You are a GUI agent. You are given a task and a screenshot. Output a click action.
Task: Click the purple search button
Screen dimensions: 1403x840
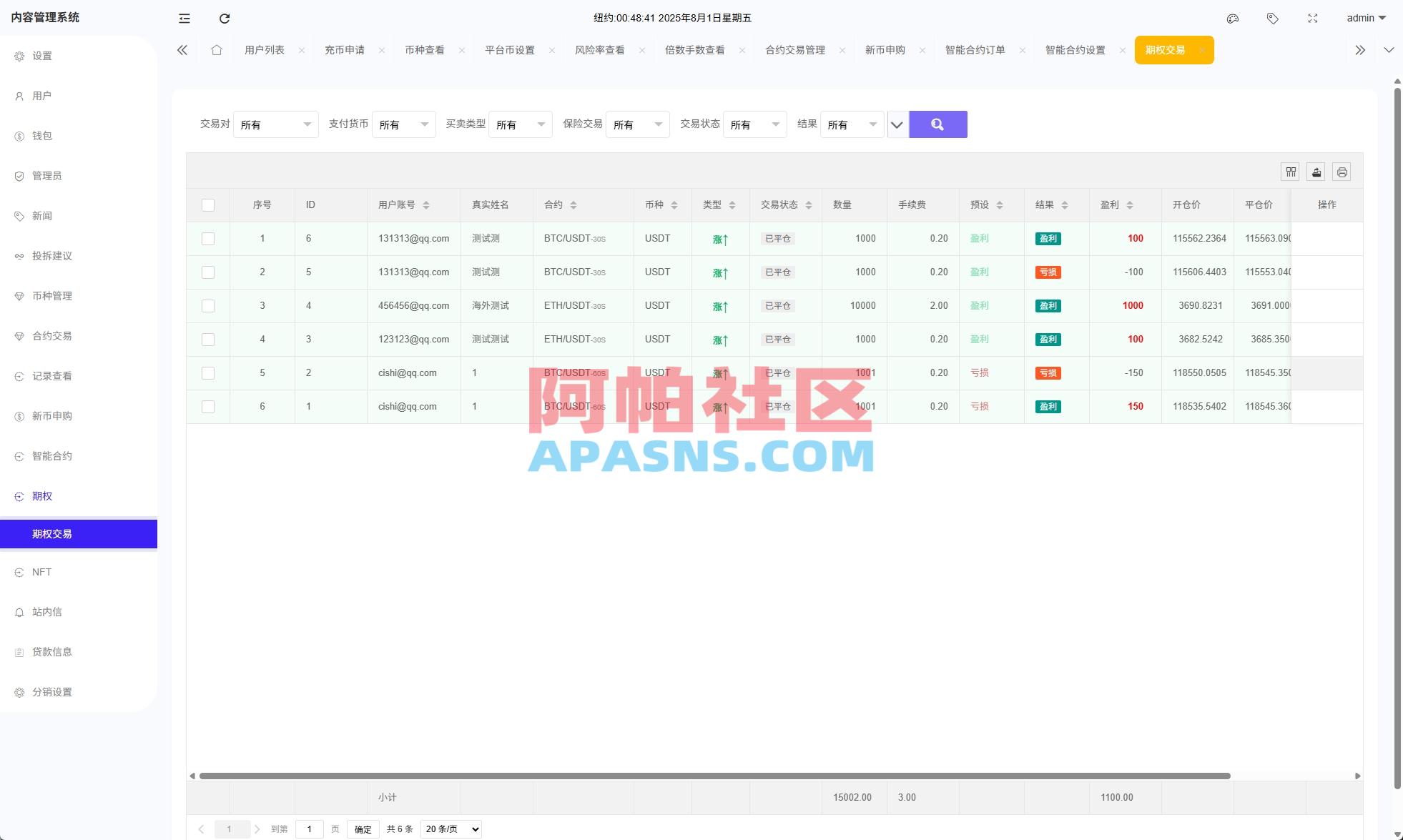point(938,124)
